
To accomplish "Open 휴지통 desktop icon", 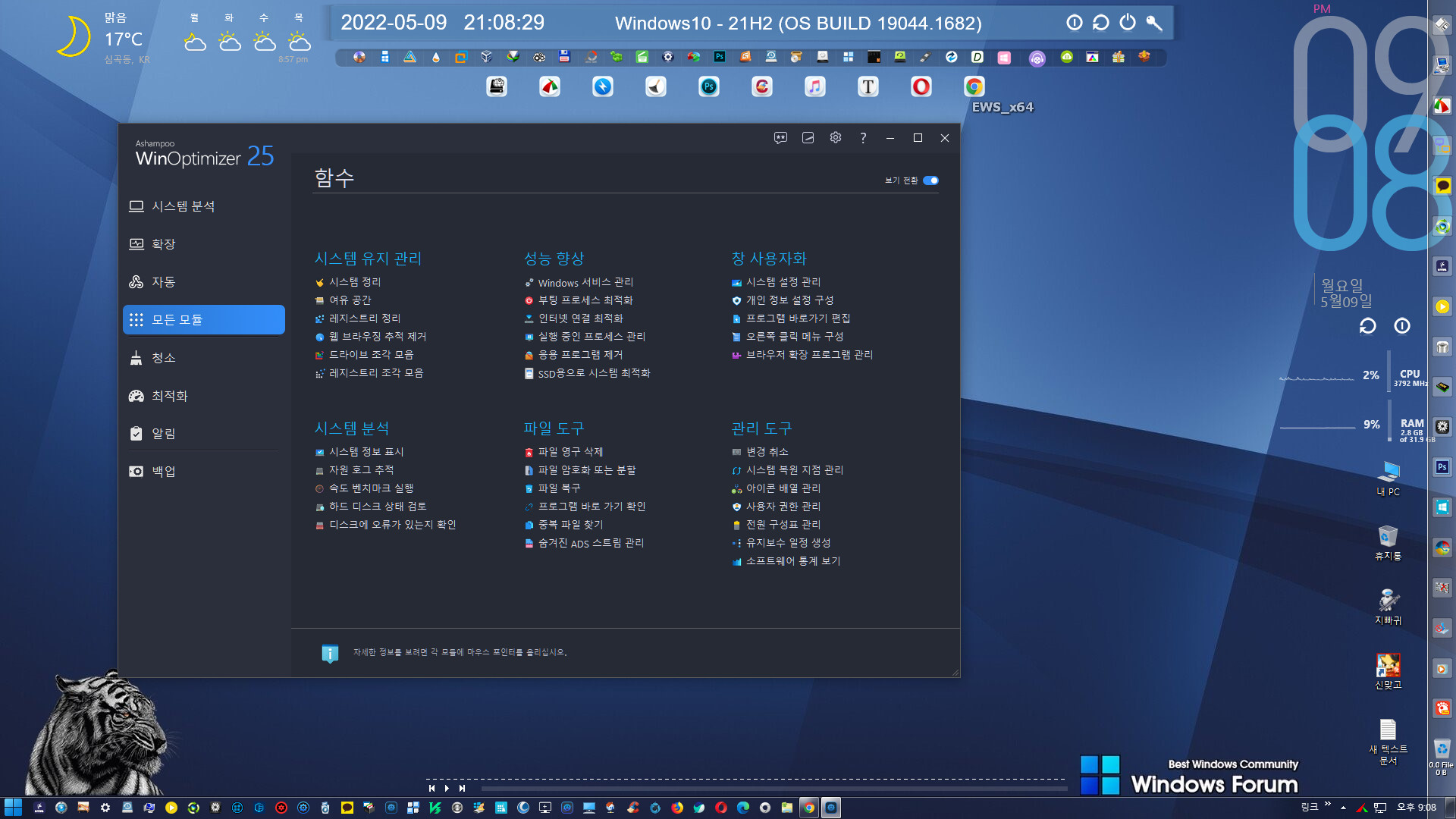I will point(1388,542).
